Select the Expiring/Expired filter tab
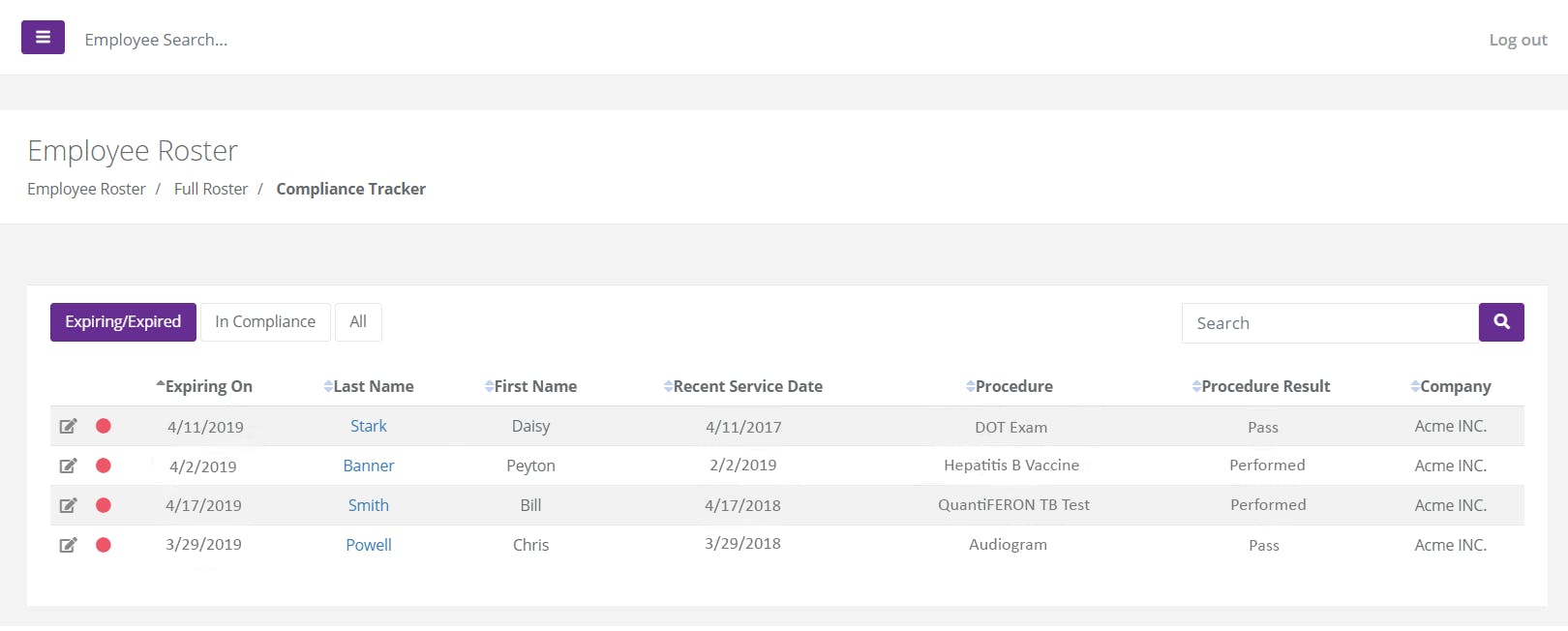 [x=123, y=322]
